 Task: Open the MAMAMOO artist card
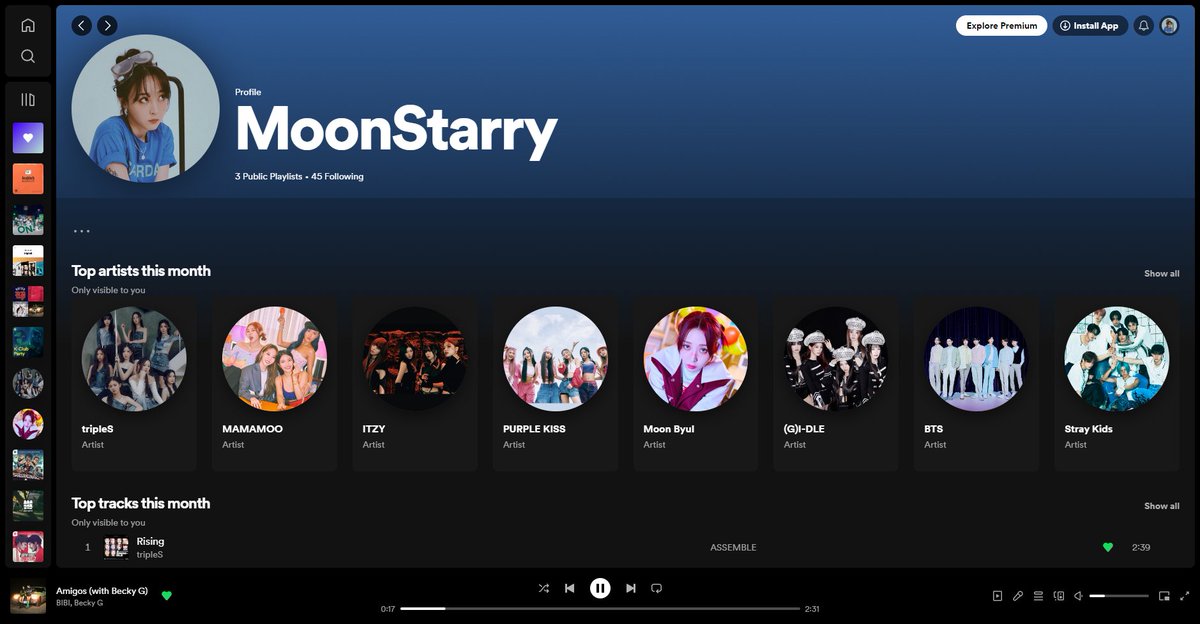point(274,383)
